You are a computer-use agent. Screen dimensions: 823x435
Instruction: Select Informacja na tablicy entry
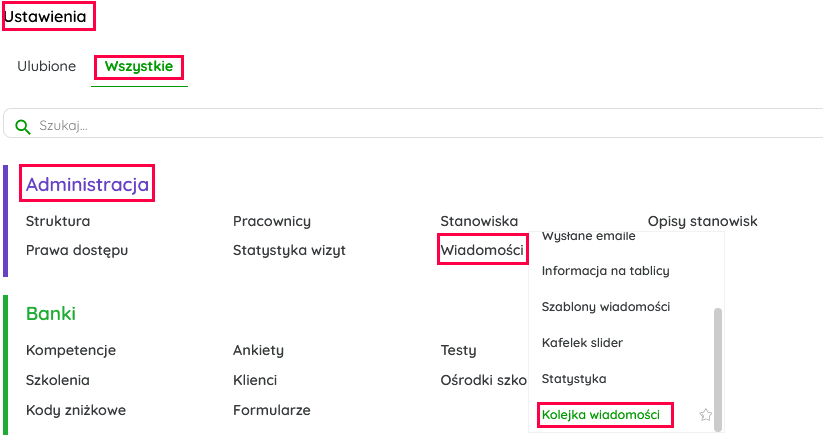[x=605, y=271]
